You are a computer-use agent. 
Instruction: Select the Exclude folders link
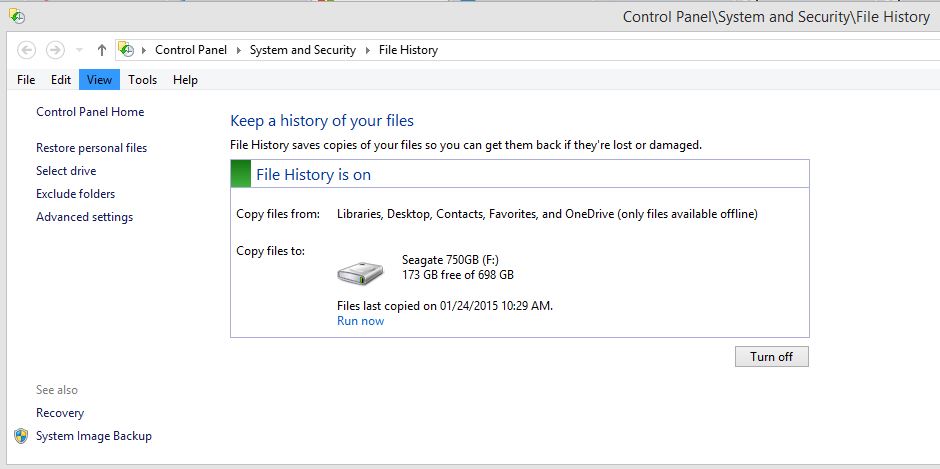(76, 194)
